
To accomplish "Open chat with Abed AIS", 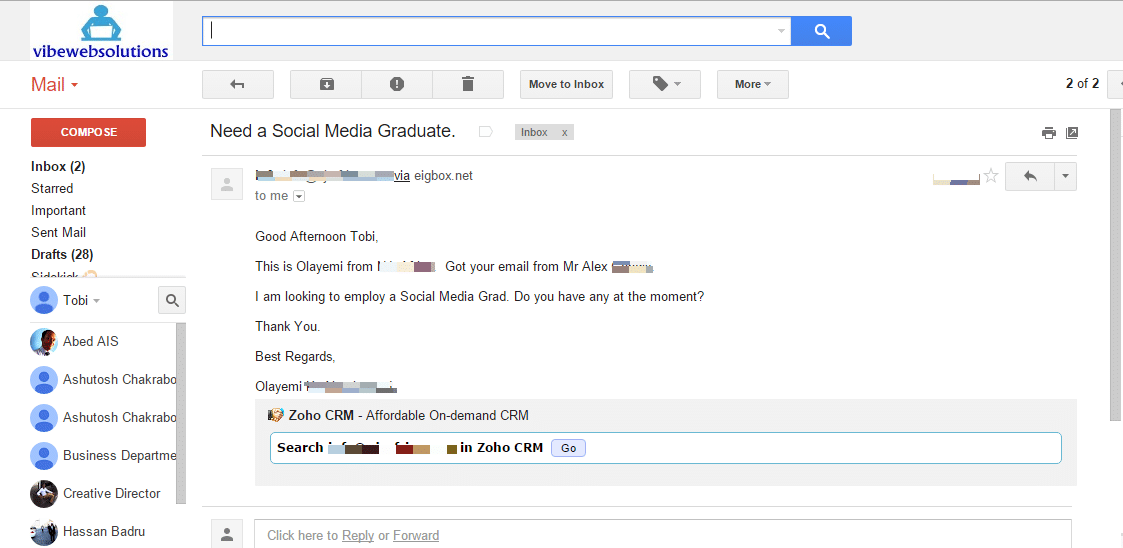I will tap(91, 342).
